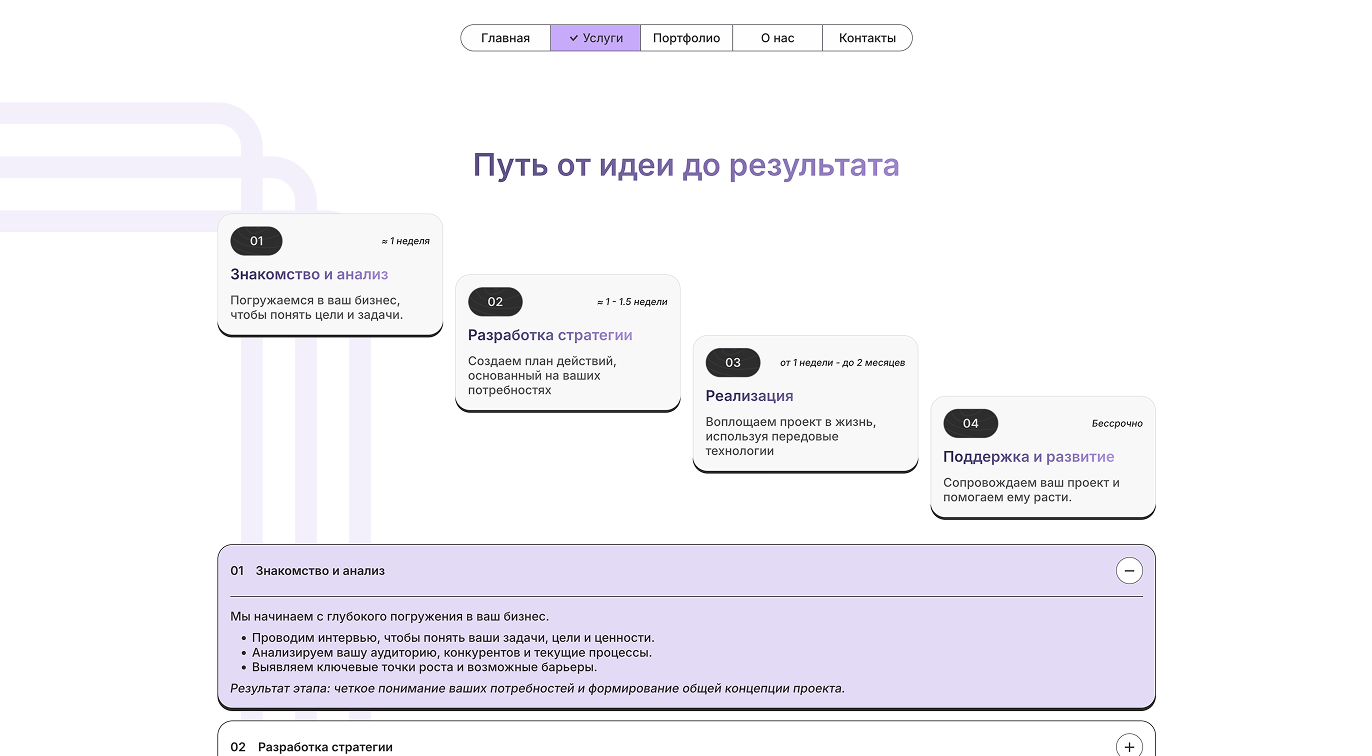
Task: Click the minus icon to collapse step 01 details
Action: (x=1129, y=570)
